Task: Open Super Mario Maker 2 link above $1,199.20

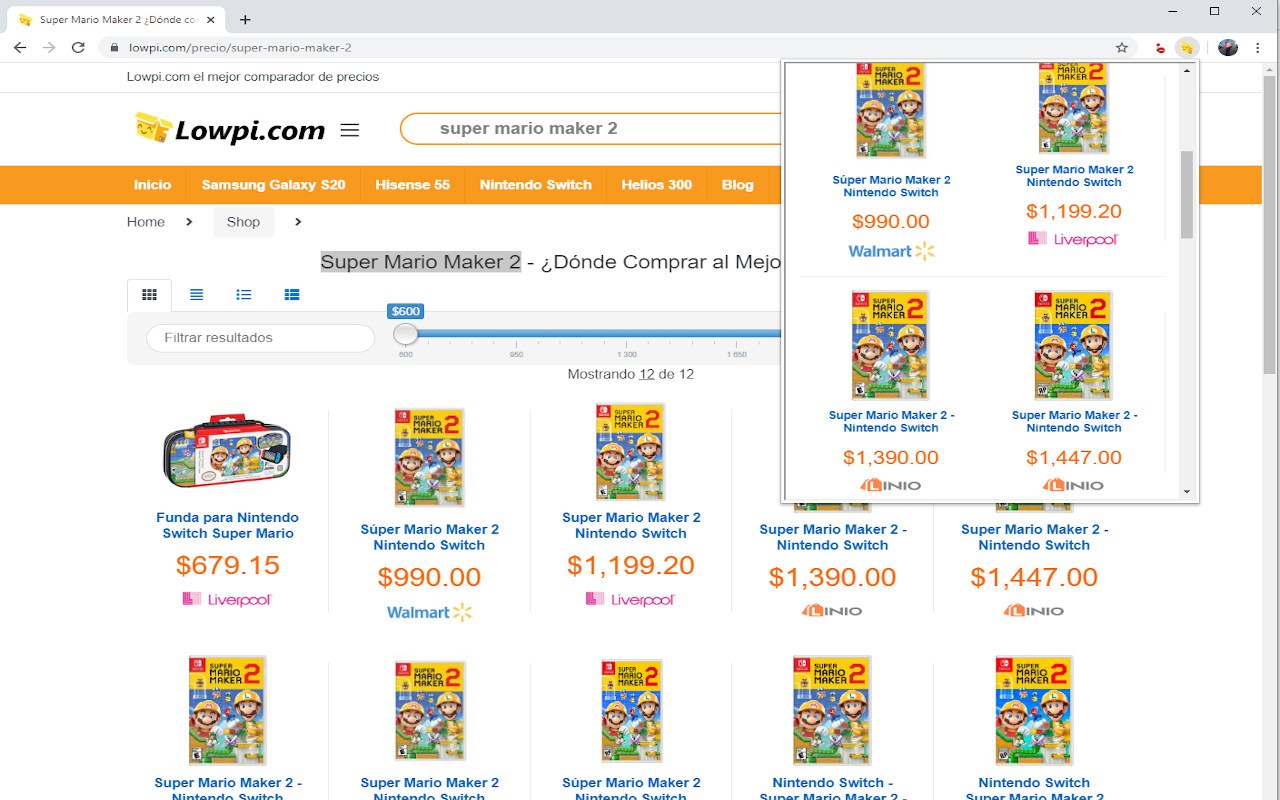Action: [x=631, y=525]
